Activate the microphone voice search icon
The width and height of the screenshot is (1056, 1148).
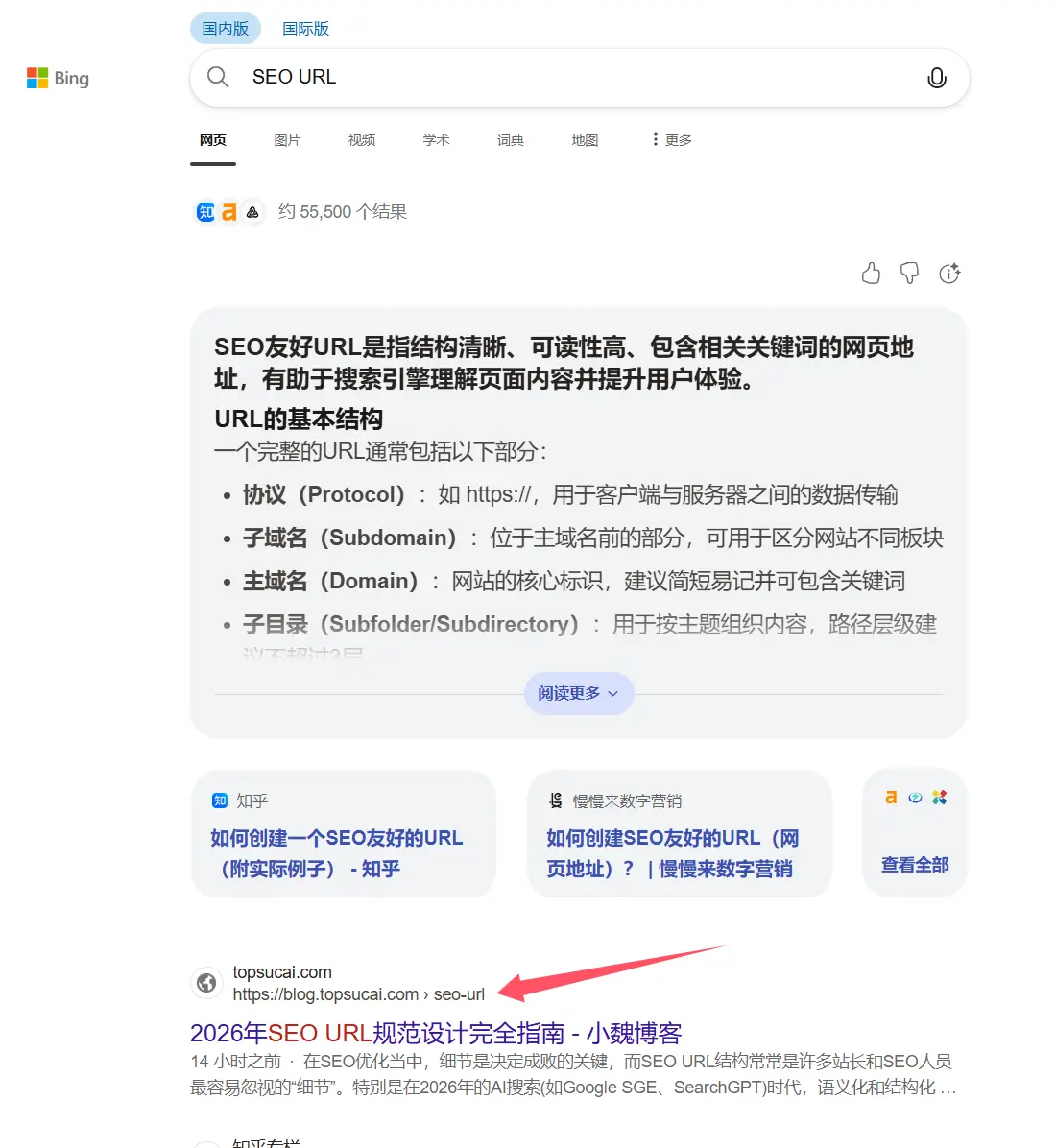(937, 78)
